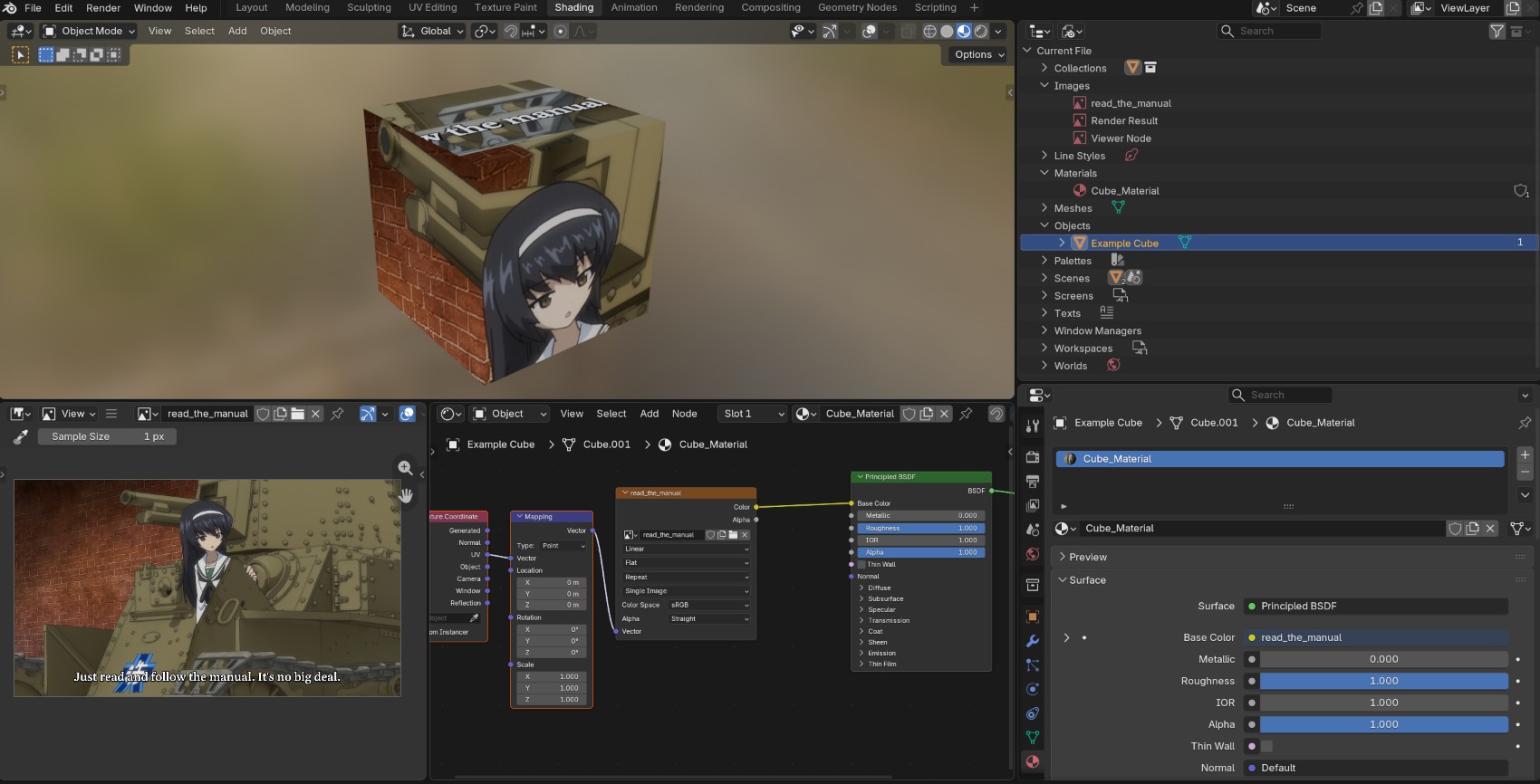Toggle viewport overlays button
Screen dimensions: 1540x784
coord(869,31)
